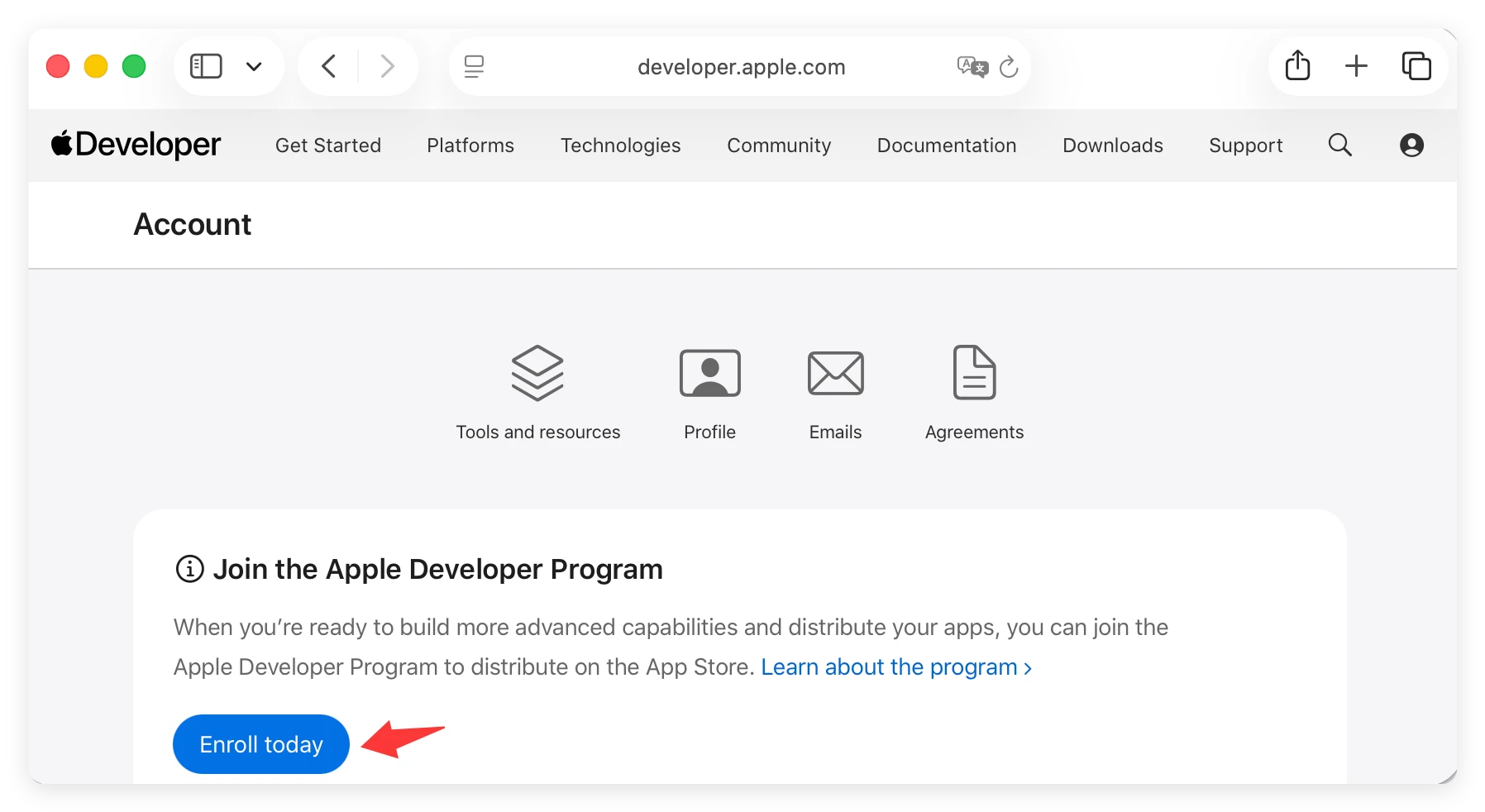Viewport: 1485px width, 812px height.
Task: Show the tab overview icon
Action: (x=1416, y=65)
